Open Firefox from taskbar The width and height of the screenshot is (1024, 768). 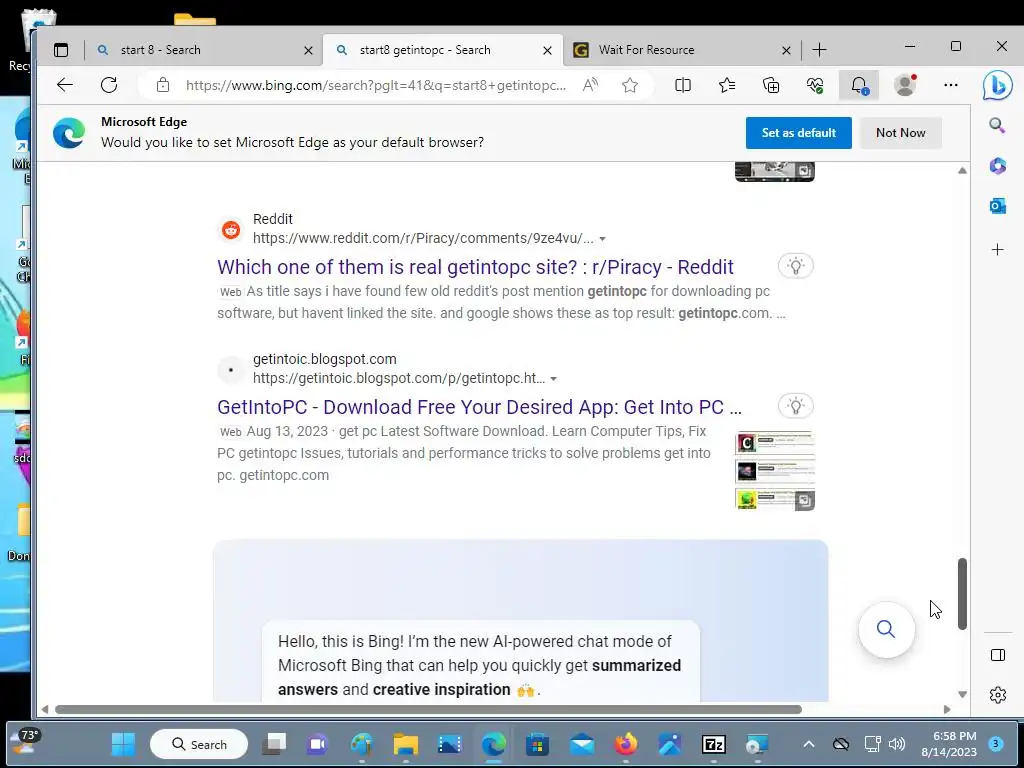click(x=626, y=744)
